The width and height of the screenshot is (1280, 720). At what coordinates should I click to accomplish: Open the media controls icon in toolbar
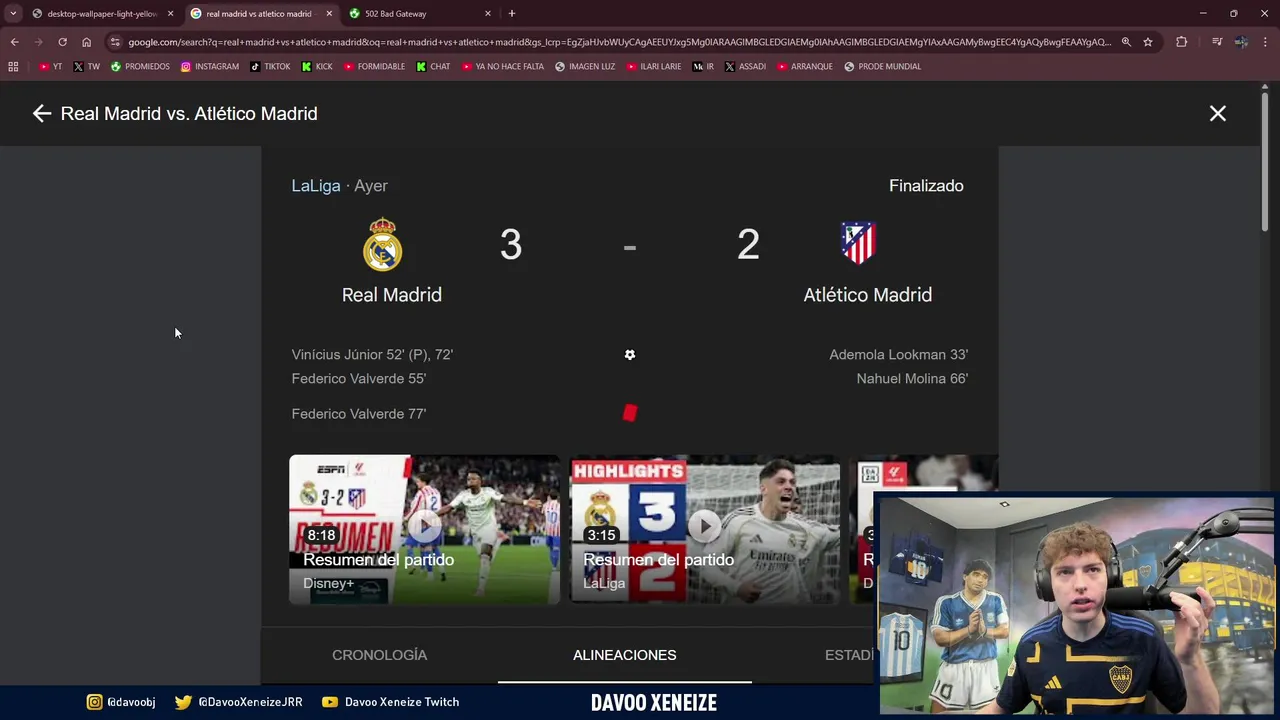[x=1217, y=42]
